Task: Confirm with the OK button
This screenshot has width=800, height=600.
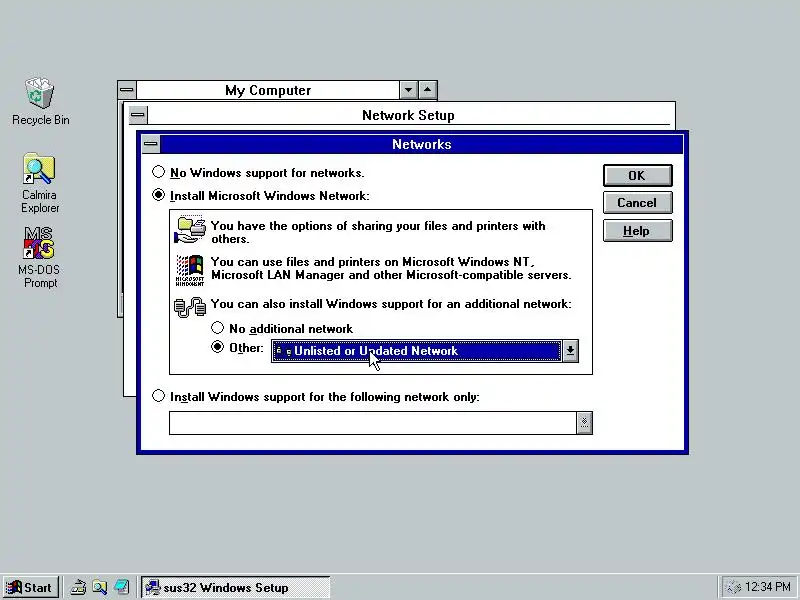Action: click(x=637, y=176)
